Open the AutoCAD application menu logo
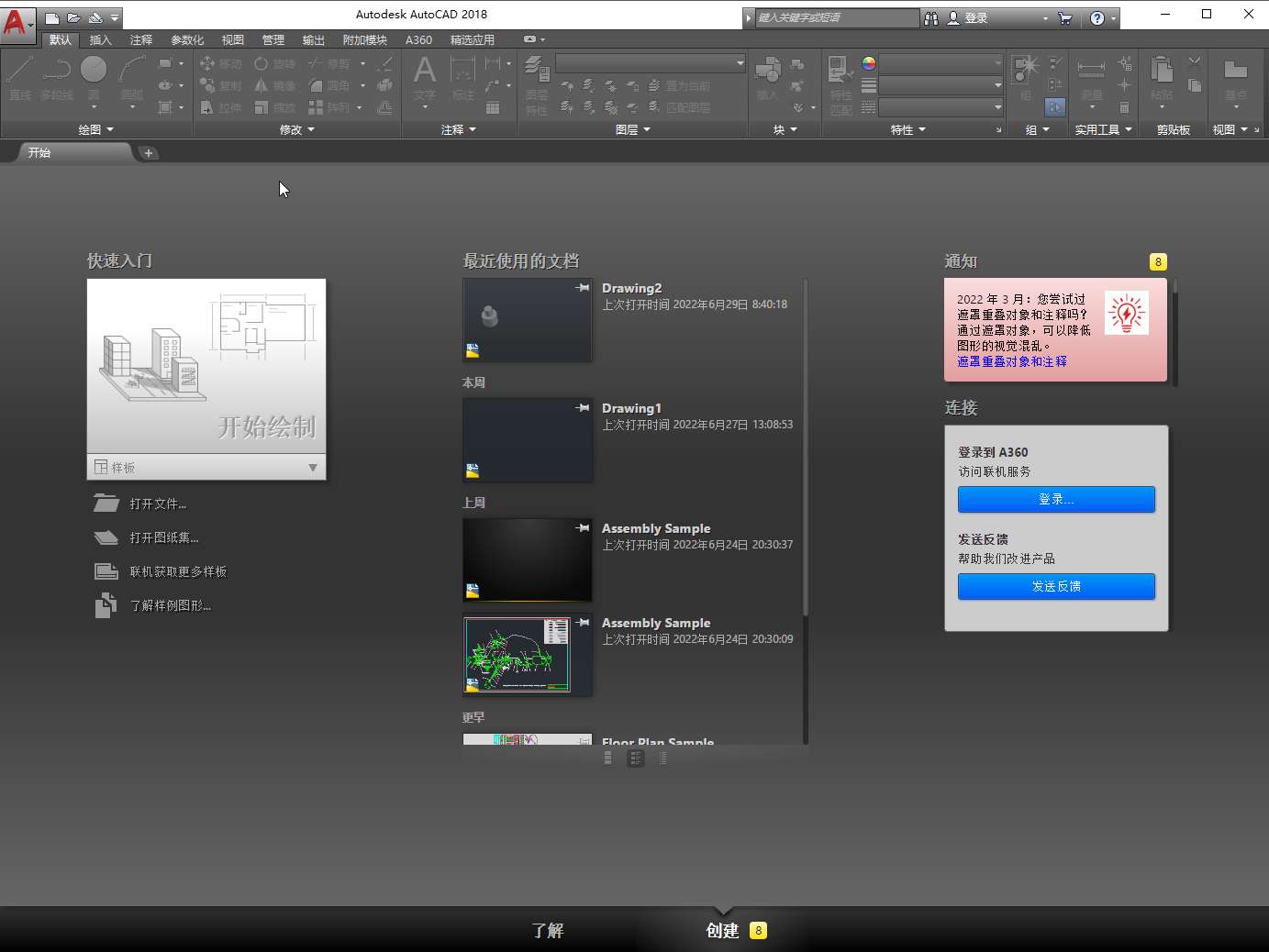1269x952 pixels. 15,20
